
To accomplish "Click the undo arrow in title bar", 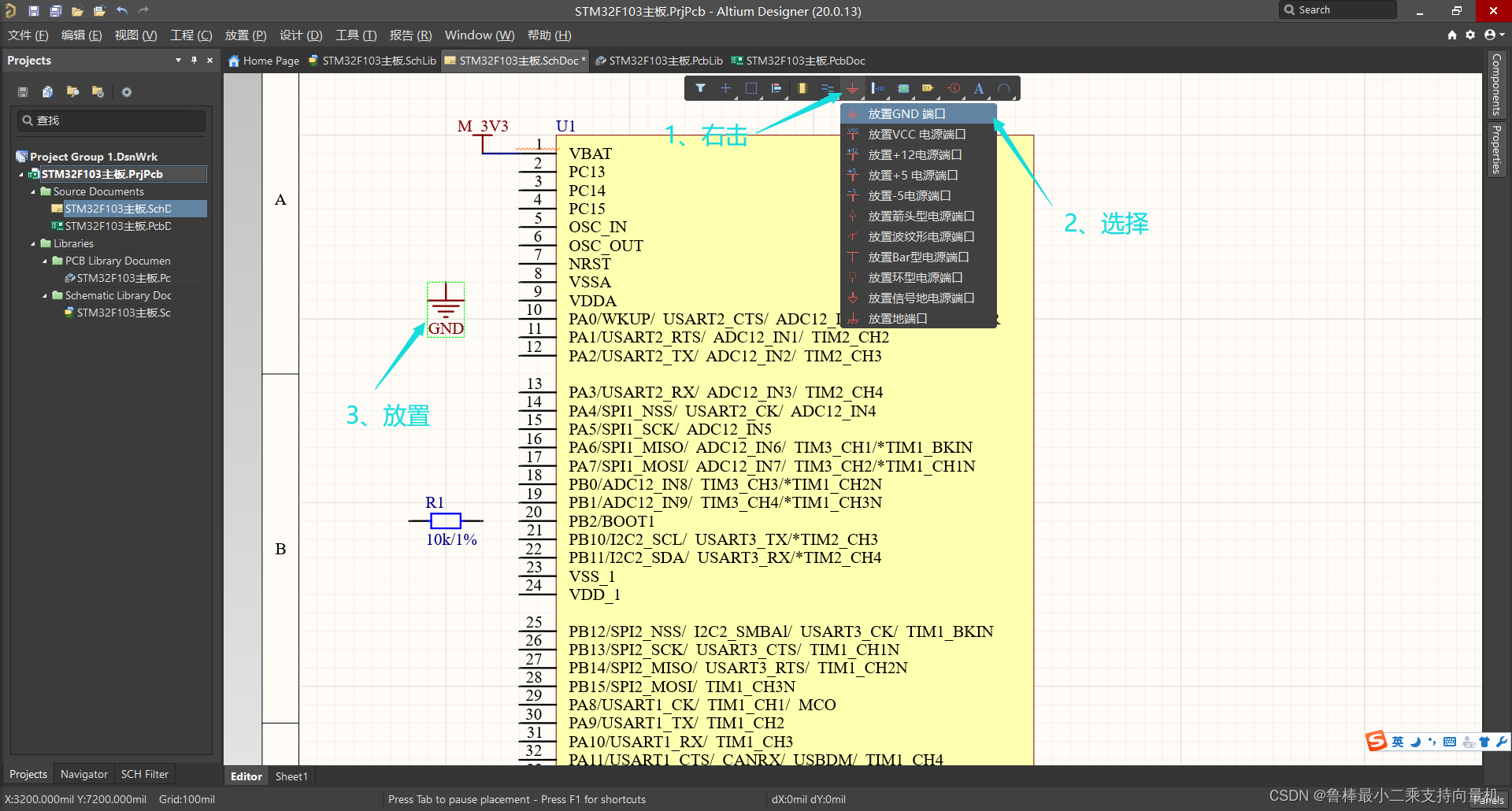I will click(x=122, y=10).
